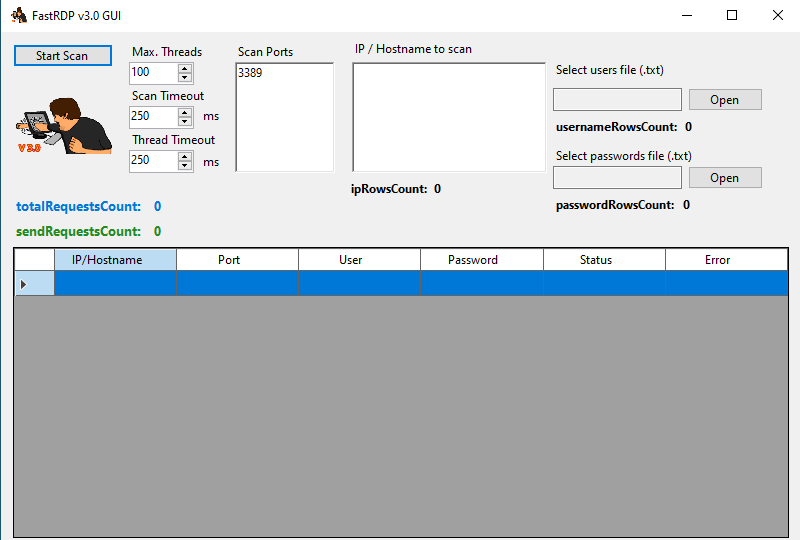Sort by User column header
This screenshot has height=540, width=800.
click(359, 260)
